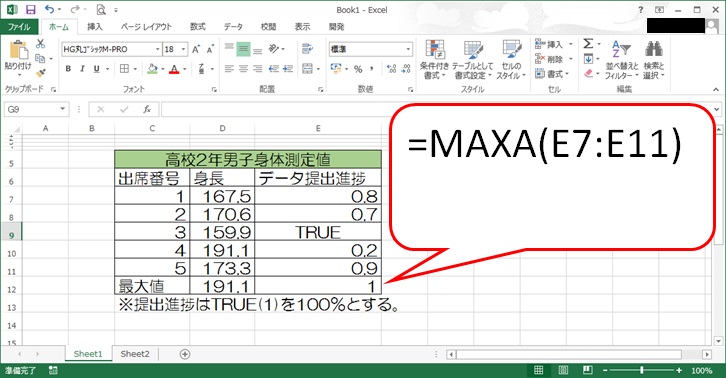726x378 pixels.
Task: Switch to the View (表示) tab
Action: tap(302, 27)
